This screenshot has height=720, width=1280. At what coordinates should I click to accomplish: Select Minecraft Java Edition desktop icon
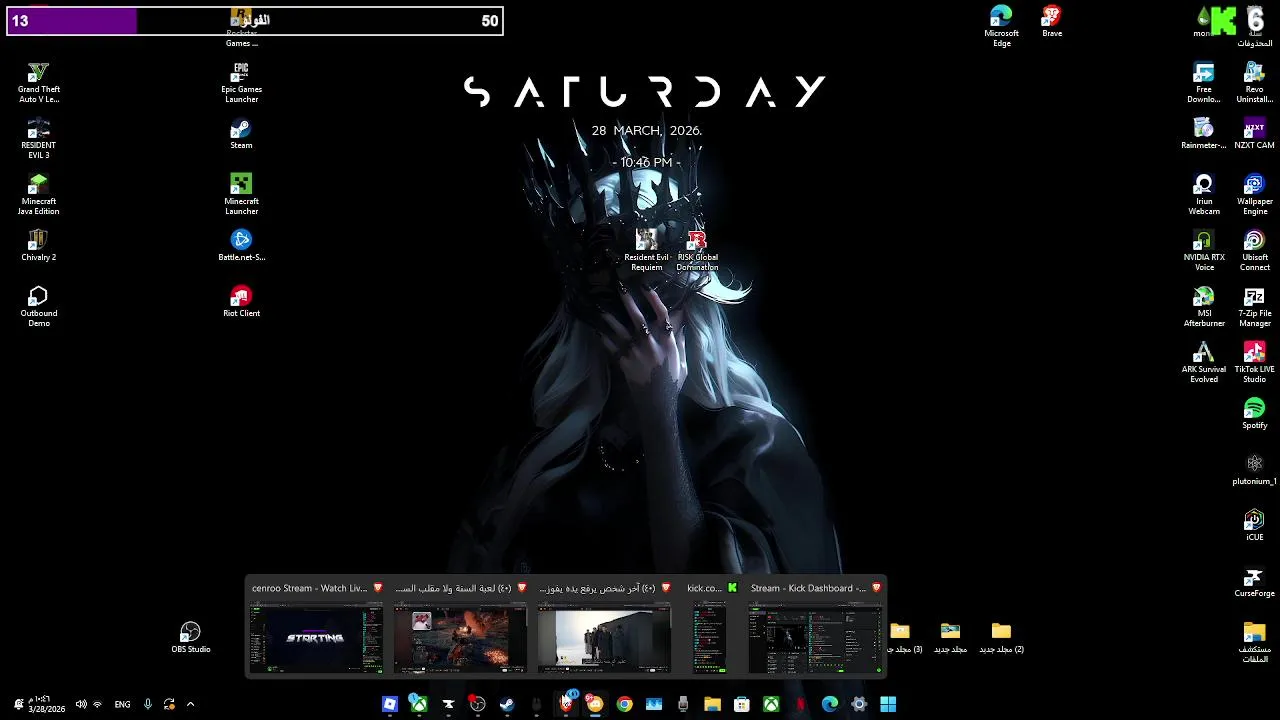point(38,195)
